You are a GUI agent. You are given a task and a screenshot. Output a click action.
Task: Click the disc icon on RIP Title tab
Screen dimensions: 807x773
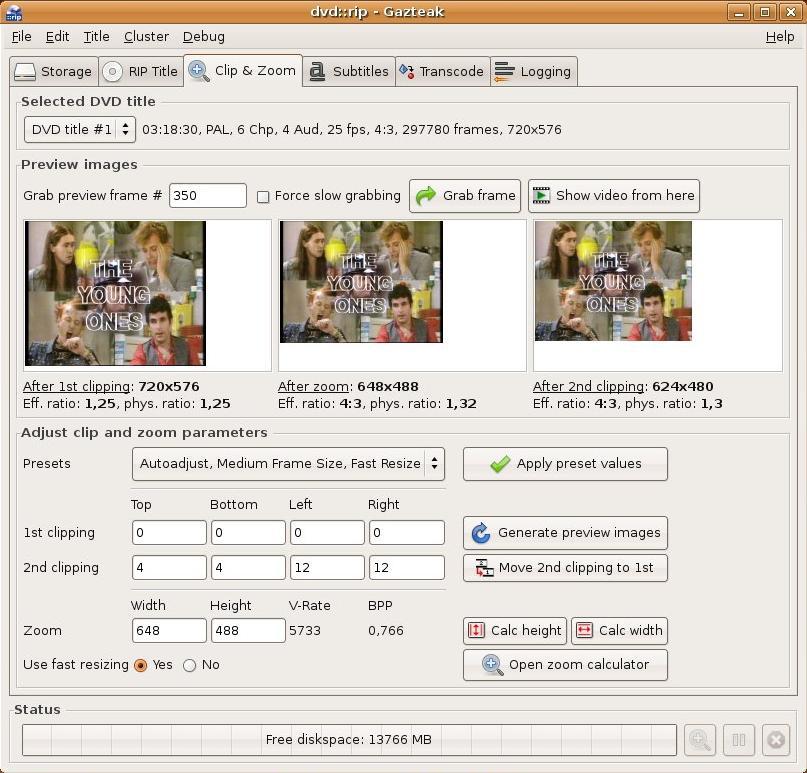pos(112,72)
